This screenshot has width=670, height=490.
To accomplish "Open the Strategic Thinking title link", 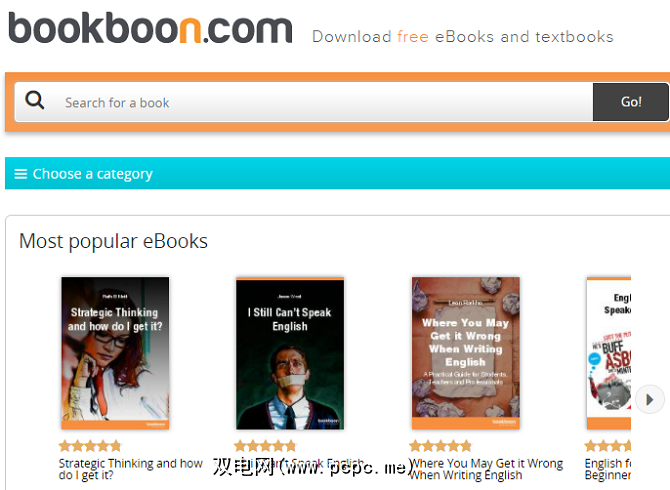I will [x=130, y=469].
